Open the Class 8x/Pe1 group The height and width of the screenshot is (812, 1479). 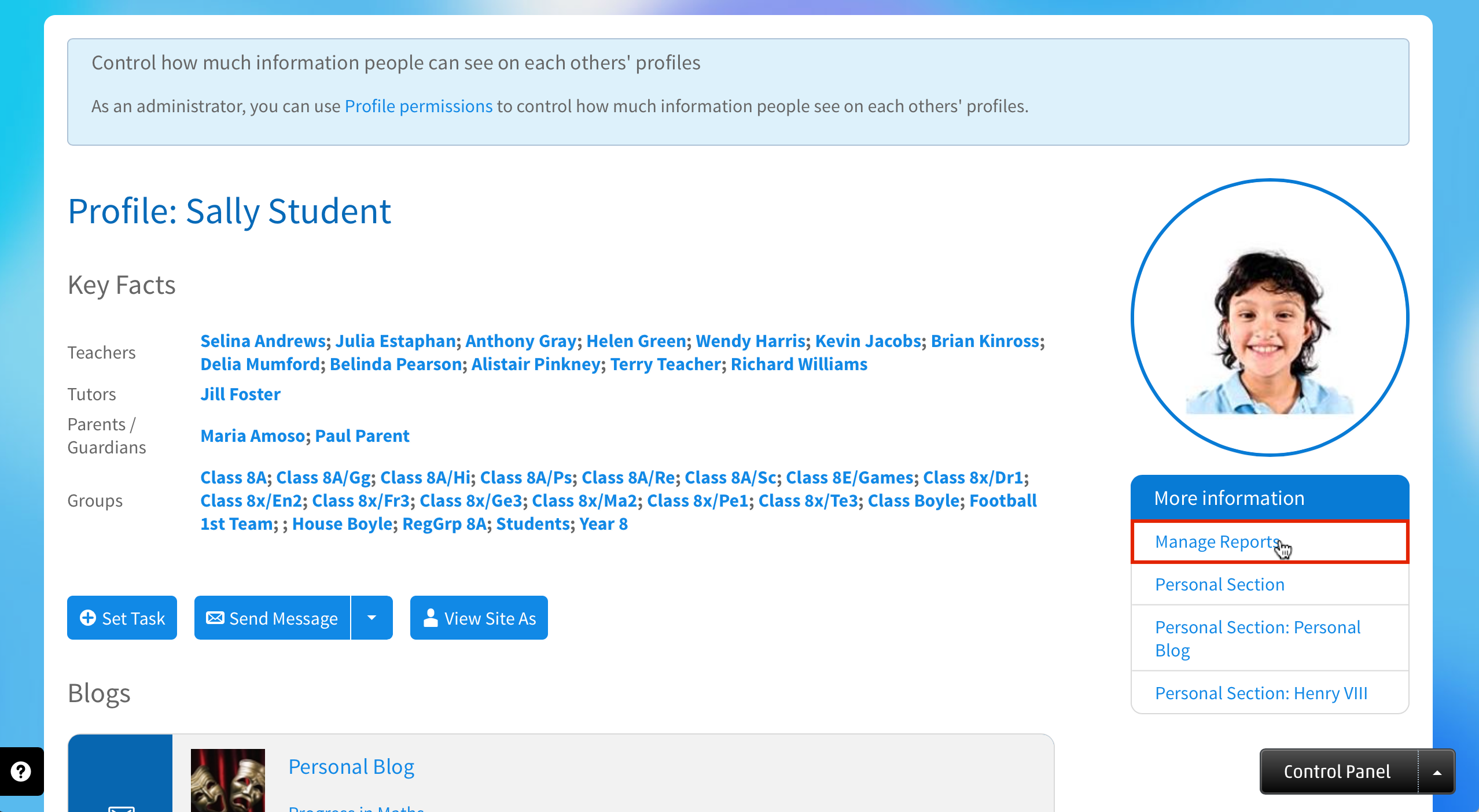tap(698, 500)
